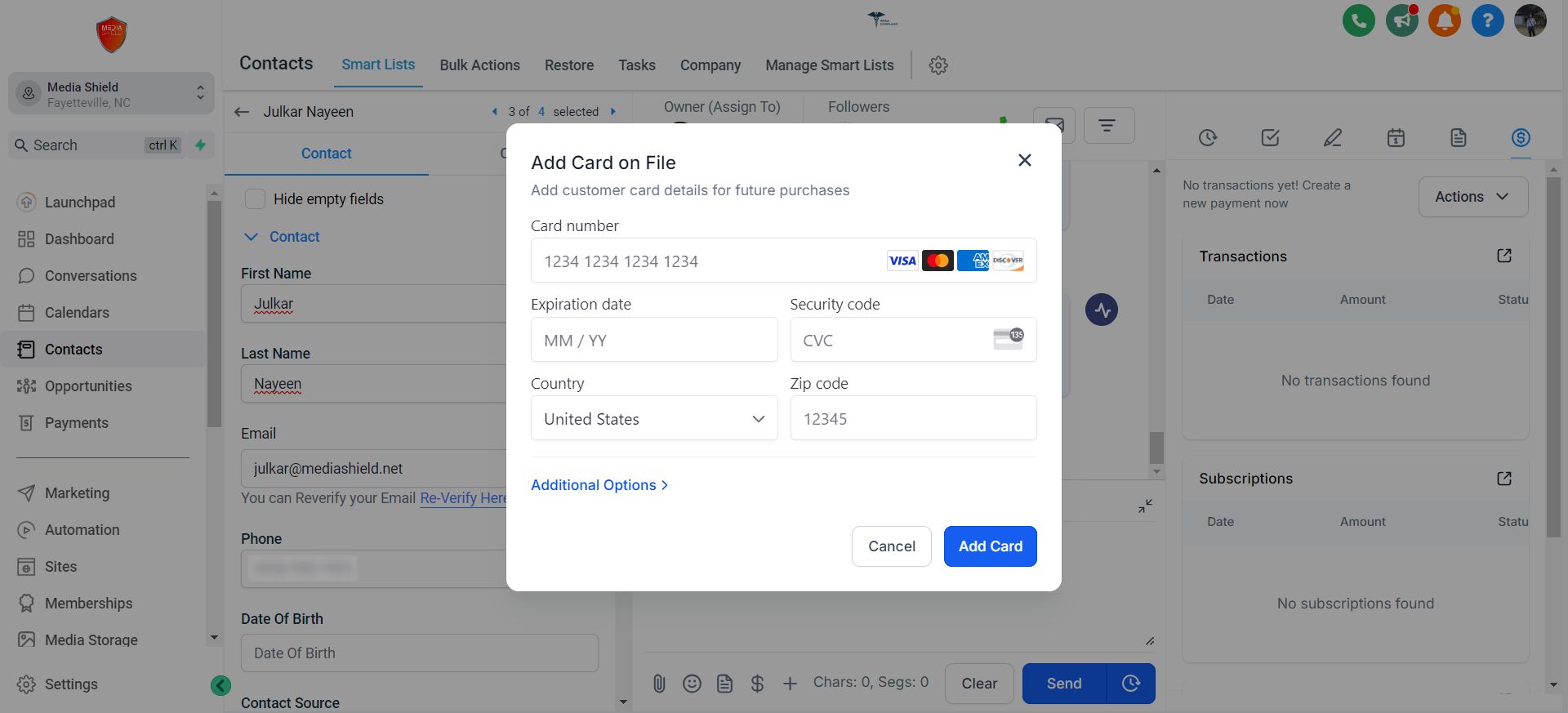
Task: Click the lightning bolt quick actions icon
Action: tap(200, 145)
